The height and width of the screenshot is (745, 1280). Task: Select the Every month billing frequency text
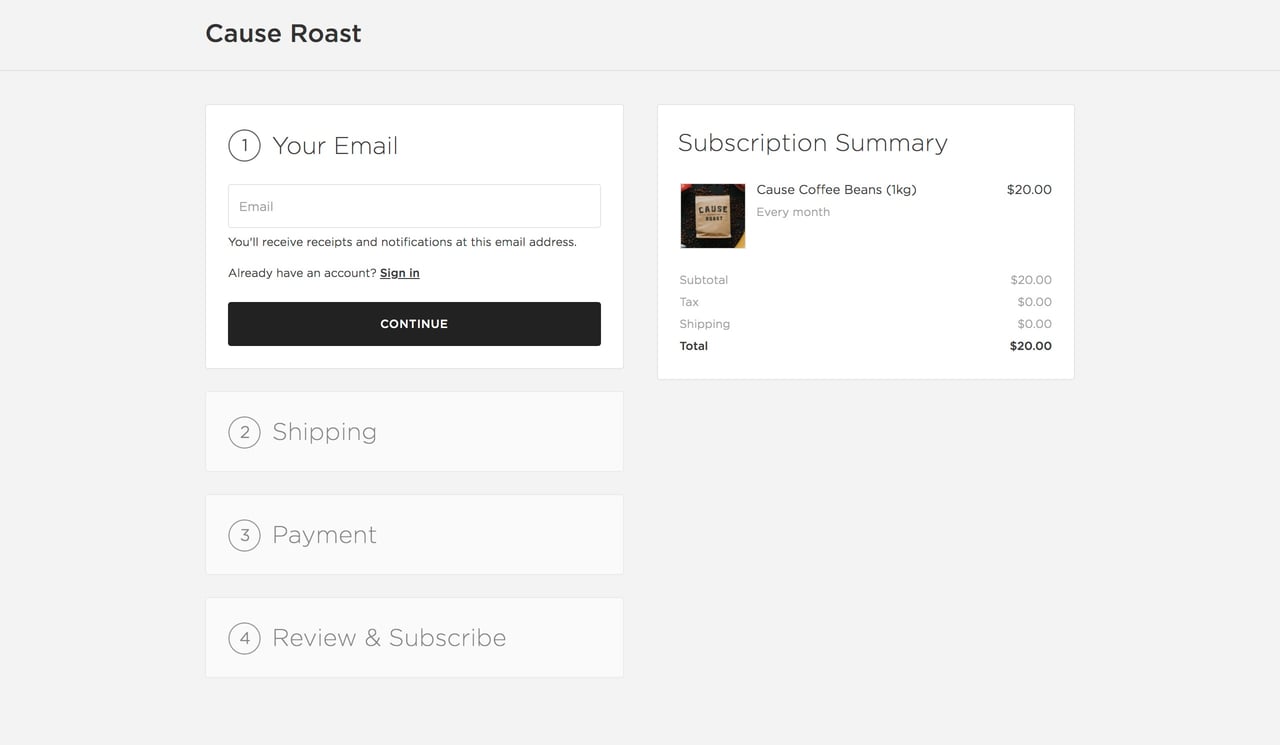[793, 211]
